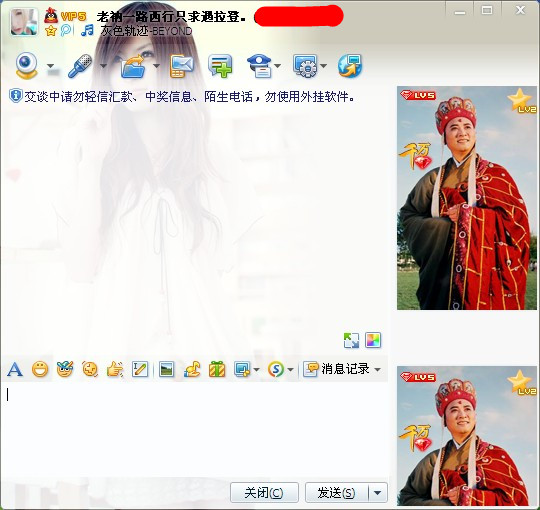Close the chat window with X
The image size is (540, 510).
pos(520,10)
